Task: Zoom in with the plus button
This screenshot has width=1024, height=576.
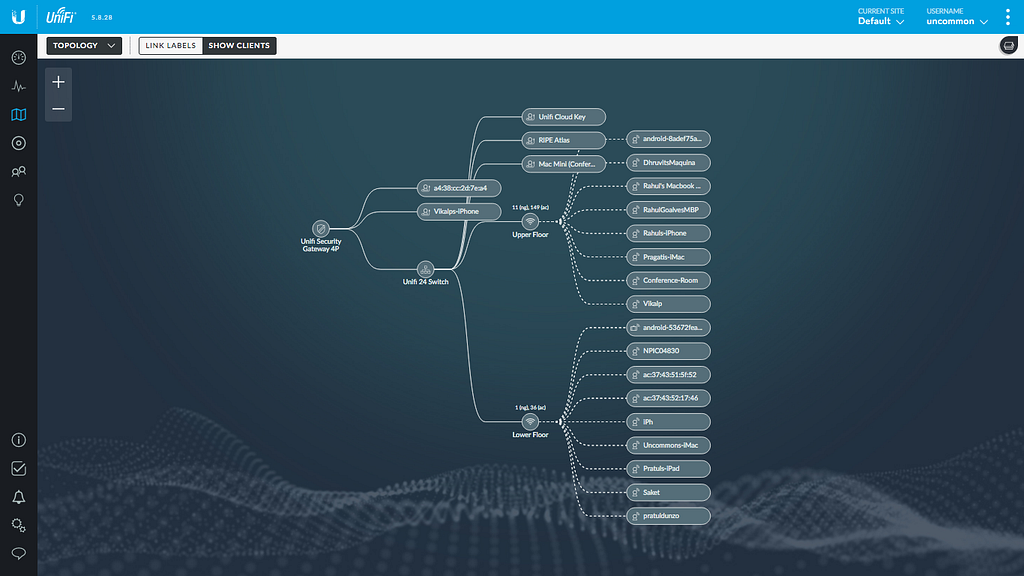Action: [x=58, y=82]
